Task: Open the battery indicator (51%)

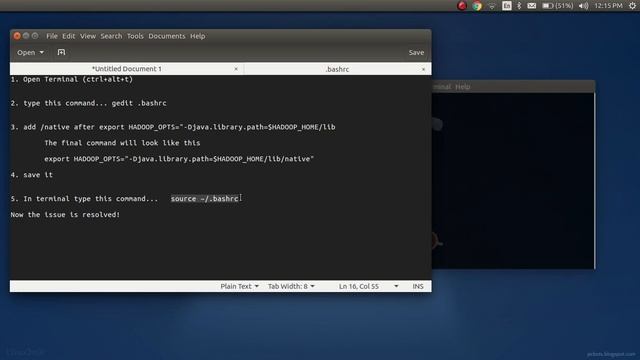Action: pos(558,6)
